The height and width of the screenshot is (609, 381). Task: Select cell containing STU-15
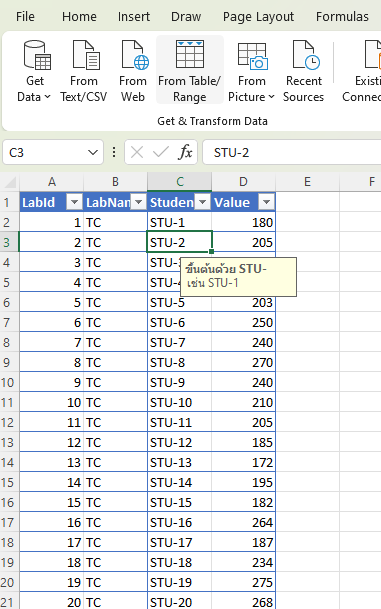coord(179,503)
